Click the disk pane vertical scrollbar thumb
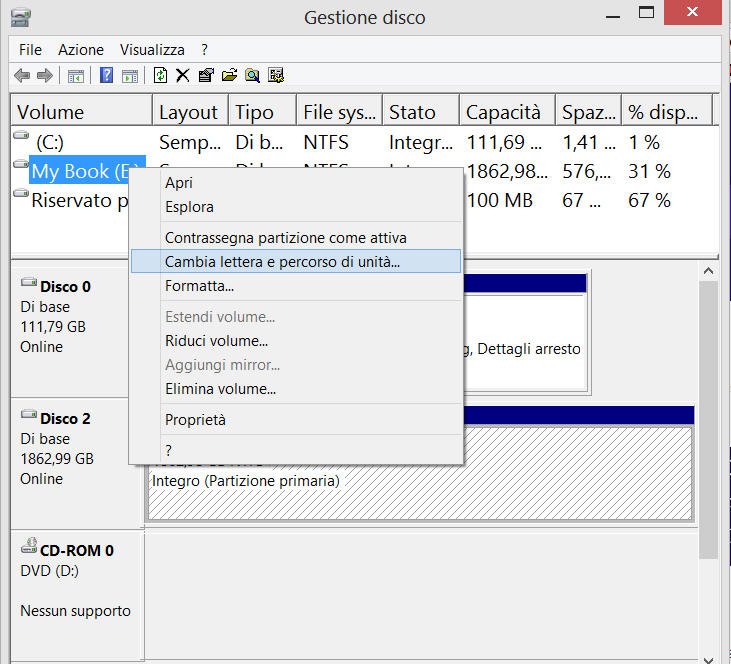This screenshot has width=731, height=664. click(x=709, y=420)
